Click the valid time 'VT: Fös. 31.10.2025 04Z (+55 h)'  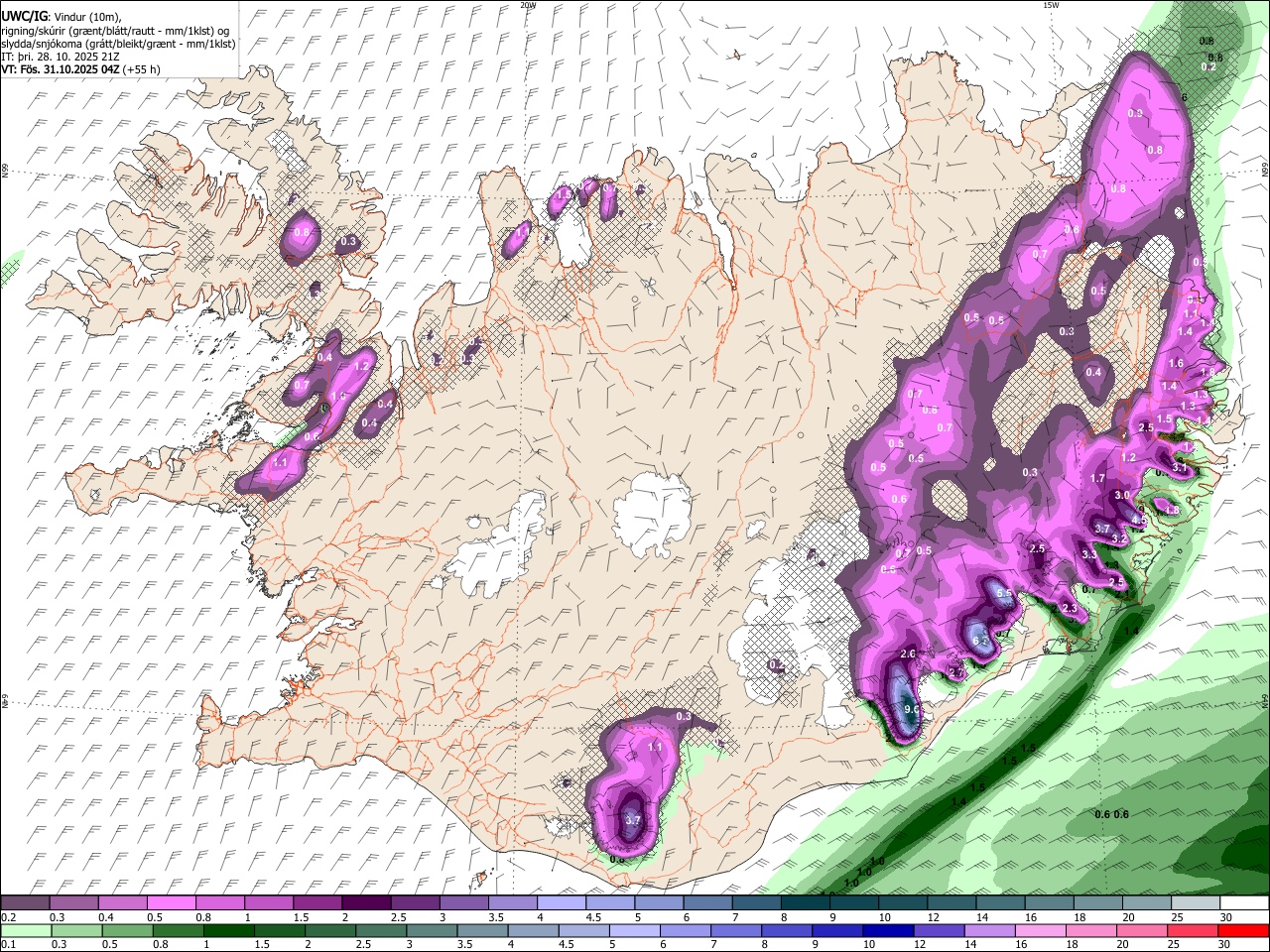(x=80, y=69)
